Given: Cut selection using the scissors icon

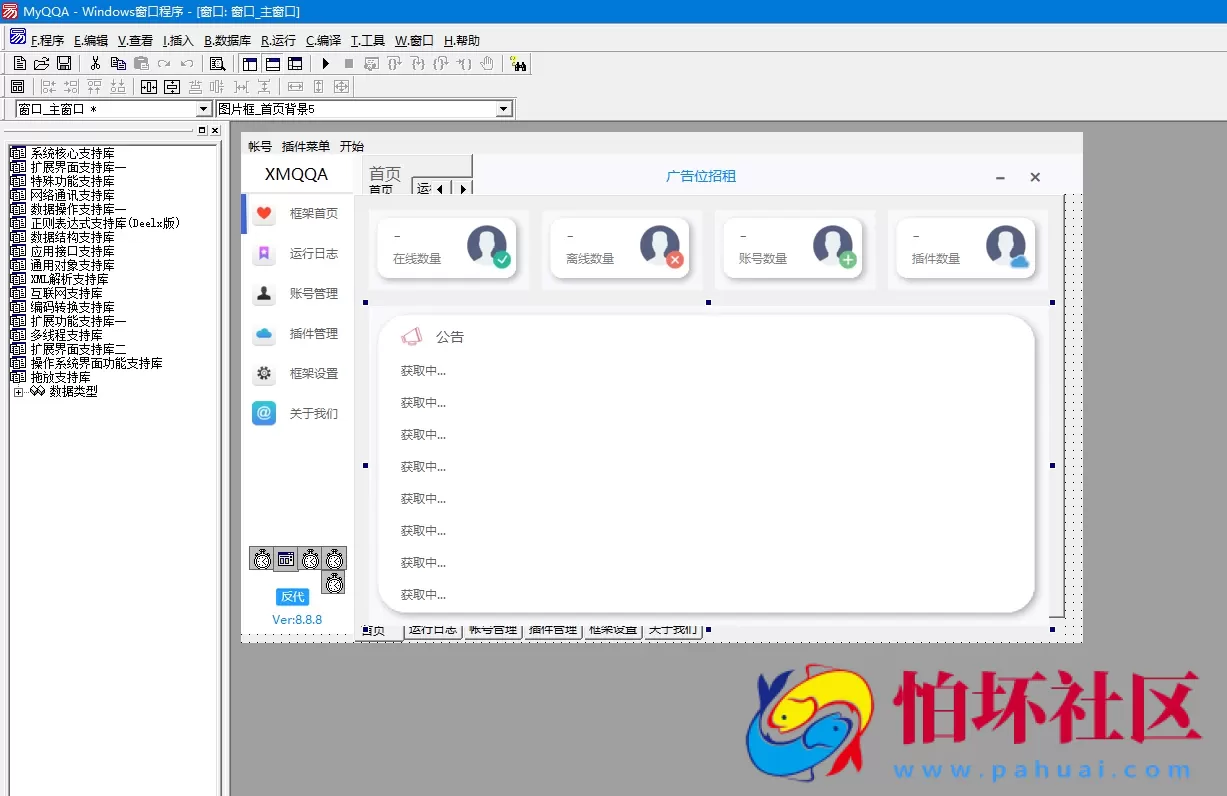Looking at the screenshot, I should point(95,63).
